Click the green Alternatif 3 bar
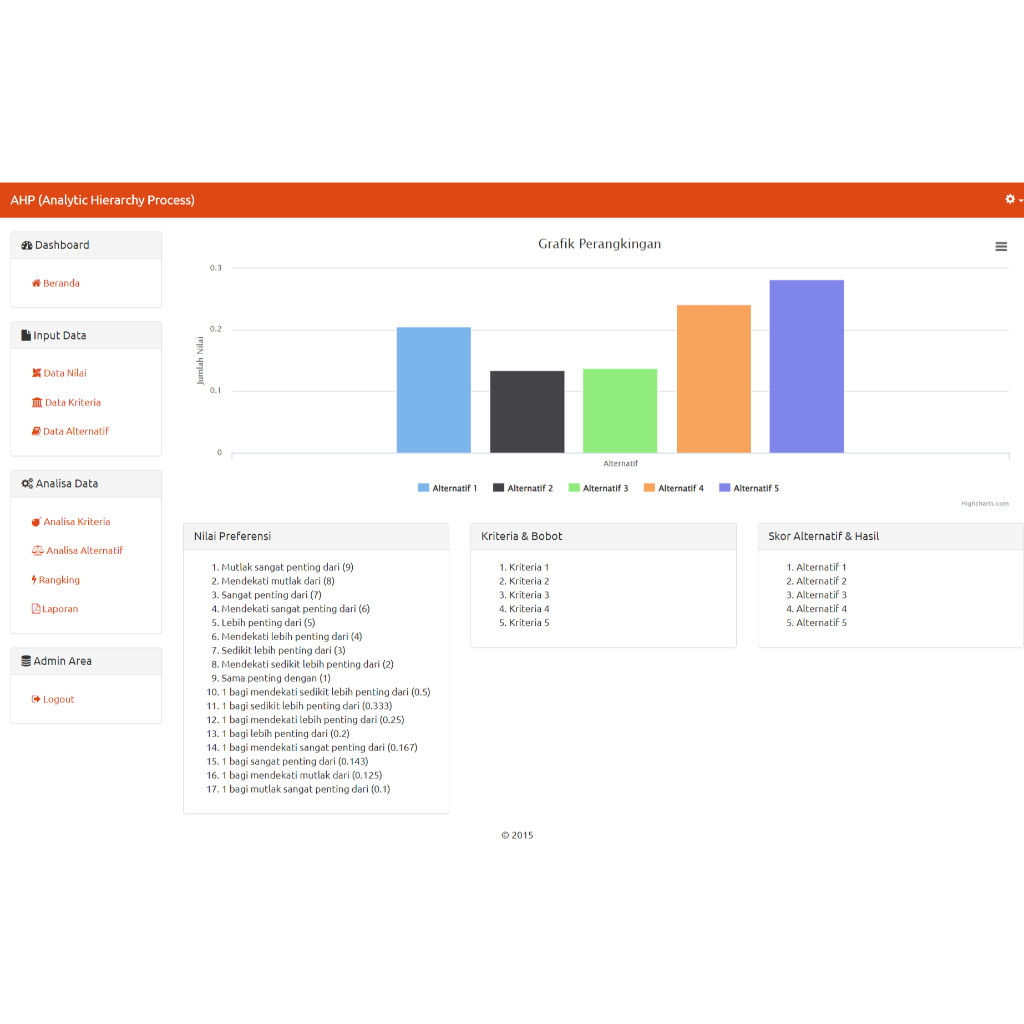Screen dimensions: 1024x1024 pos(619,410)
